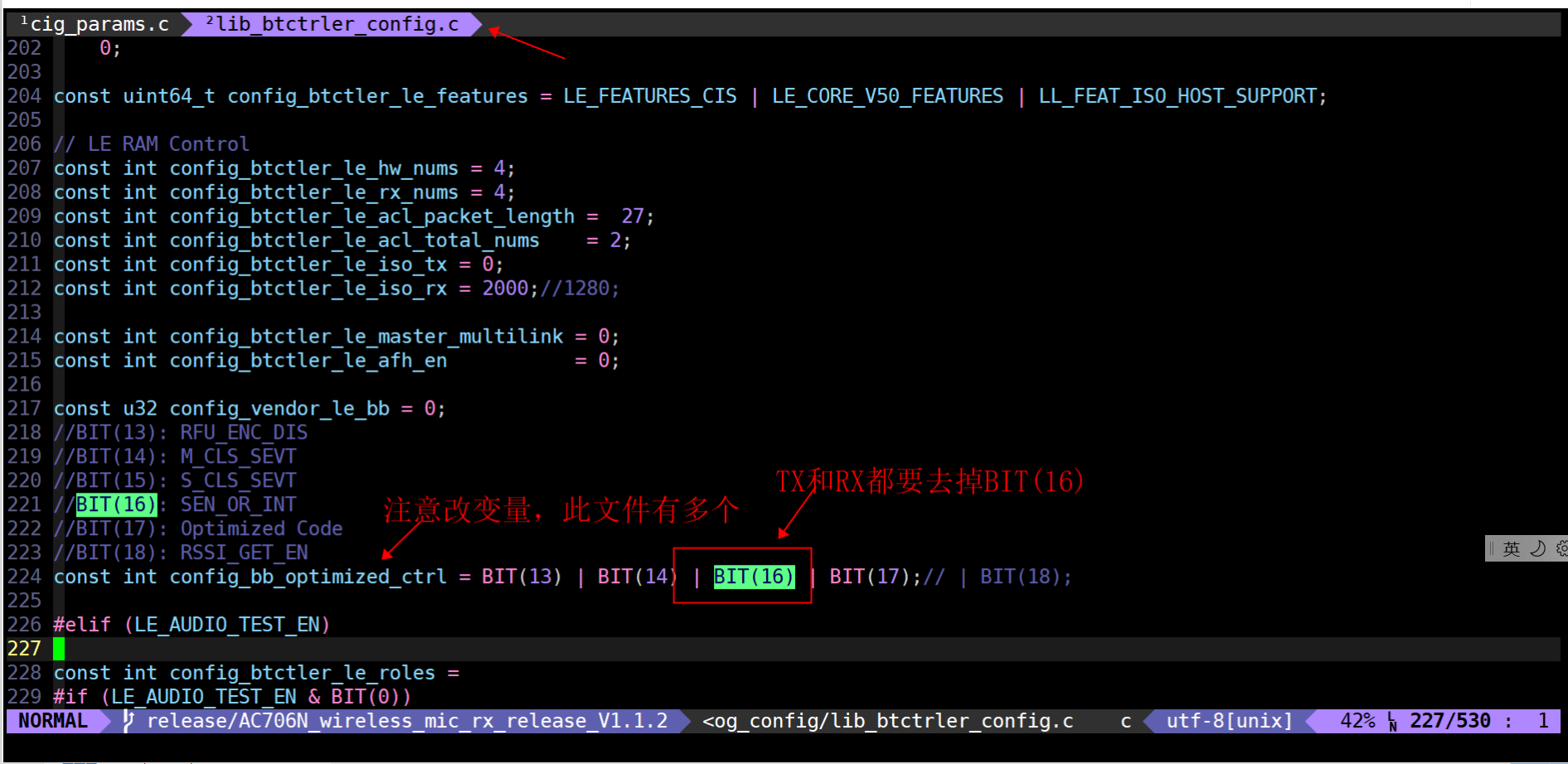The height and width of the screenshot is (764, 1568).
Task: Click value 2000 on iso_rx line
Action: (505, 289)
